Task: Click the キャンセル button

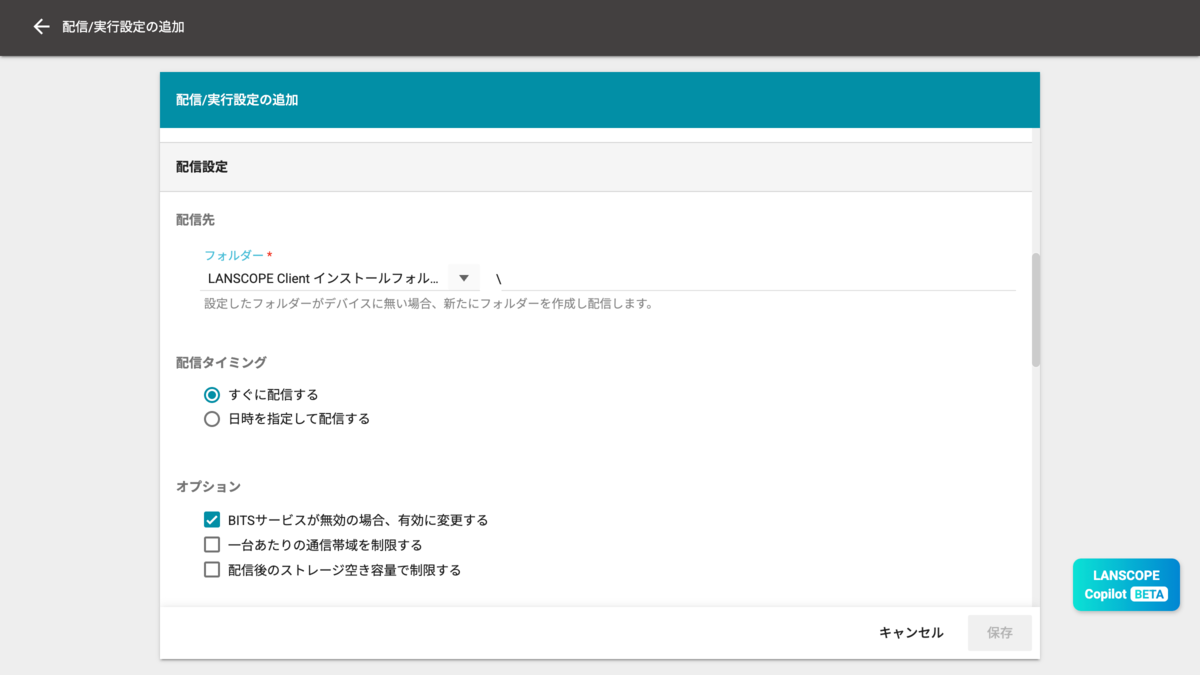Action: (x=911, y=633)
